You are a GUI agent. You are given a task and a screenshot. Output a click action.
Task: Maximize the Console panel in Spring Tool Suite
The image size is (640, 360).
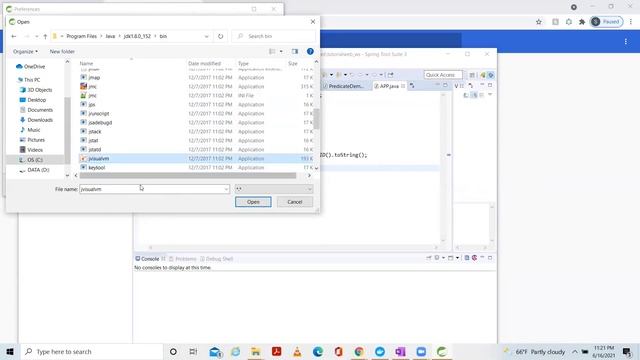point(490,258)
